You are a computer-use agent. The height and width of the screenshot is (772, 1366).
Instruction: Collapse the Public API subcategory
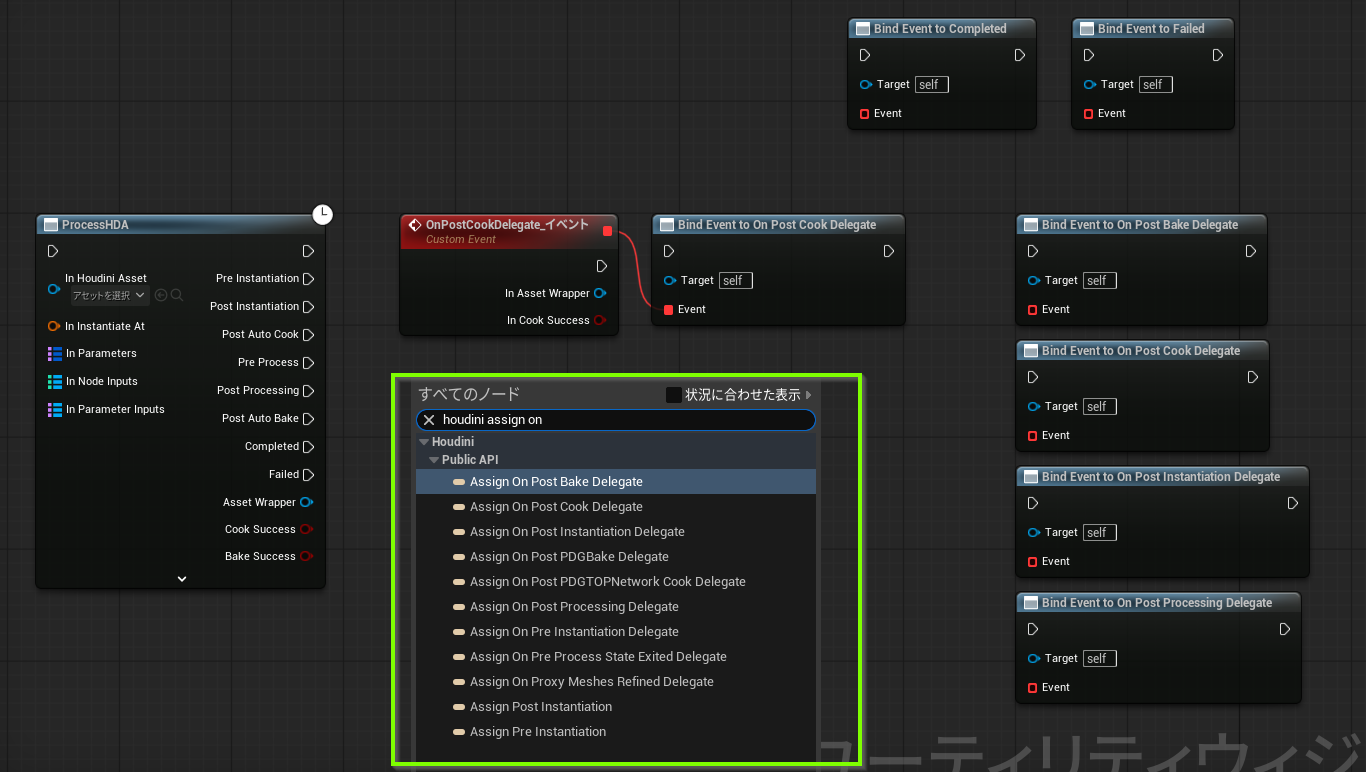point(434,460)
